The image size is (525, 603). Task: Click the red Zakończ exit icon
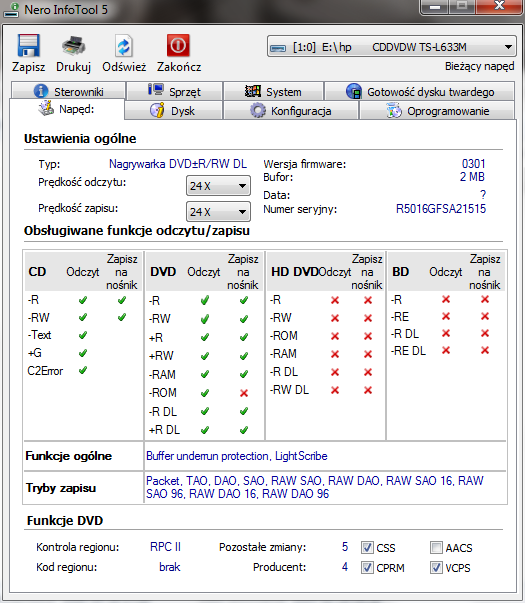click(178, 46)
